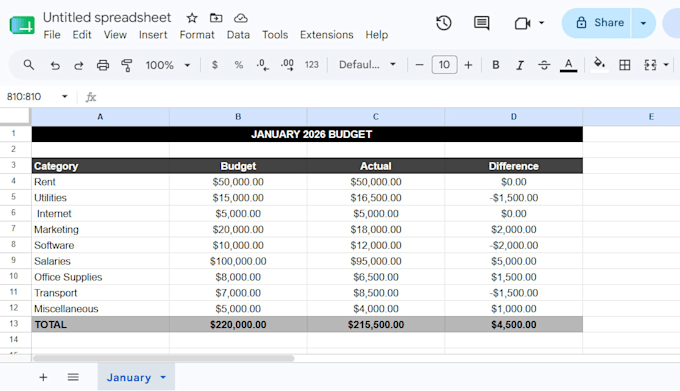Screen dimensions: 680x391
Task: Select the Miscellaneous category cell
Action: pyautogui.click(x=100, y=309)
